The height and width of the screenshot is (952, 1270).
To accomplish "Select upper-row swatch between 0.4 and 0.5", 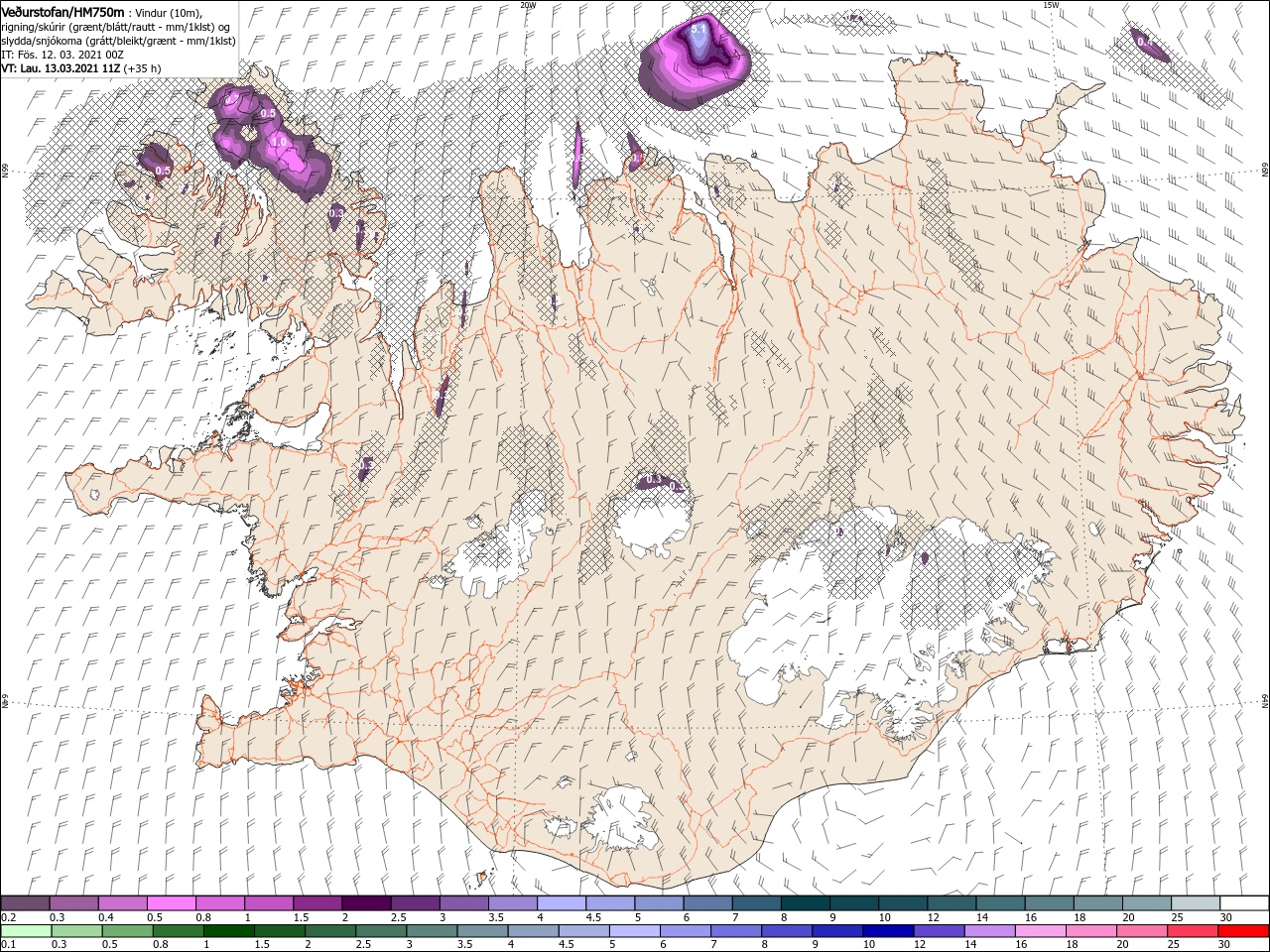I will tap(122, 903).
